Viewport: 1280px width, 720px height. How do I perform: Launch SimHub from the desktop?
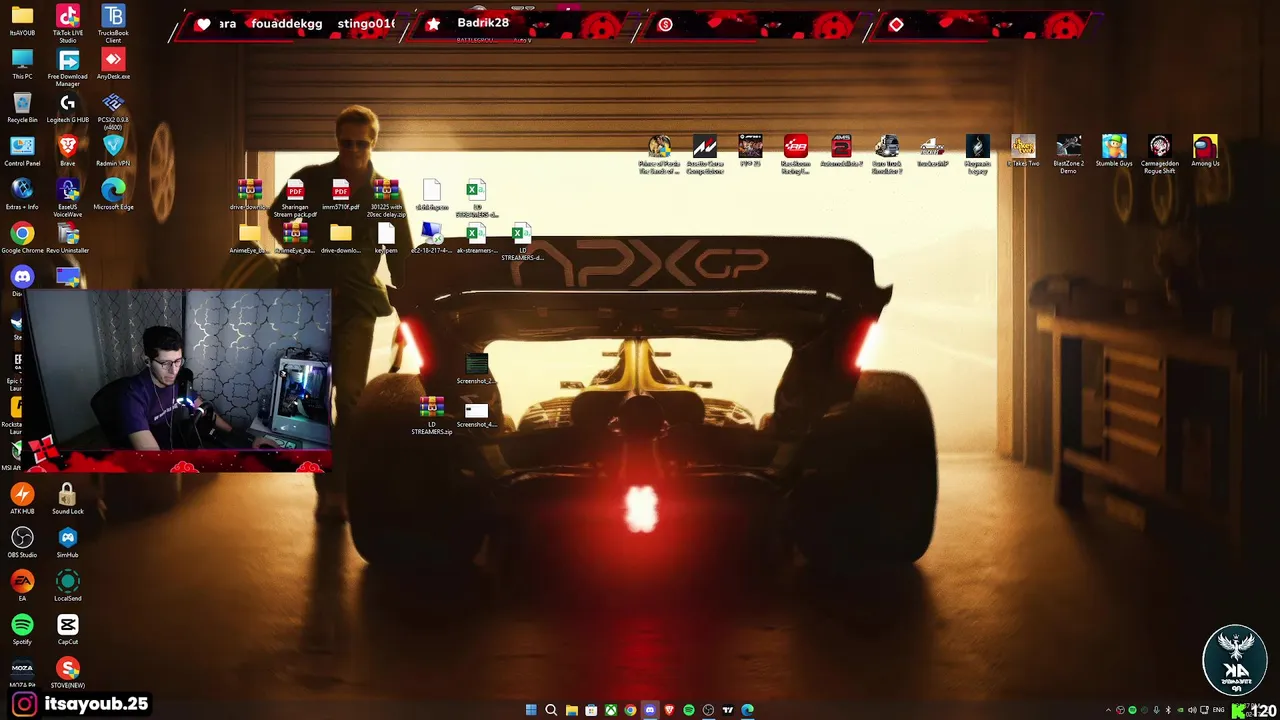[67, 542]
